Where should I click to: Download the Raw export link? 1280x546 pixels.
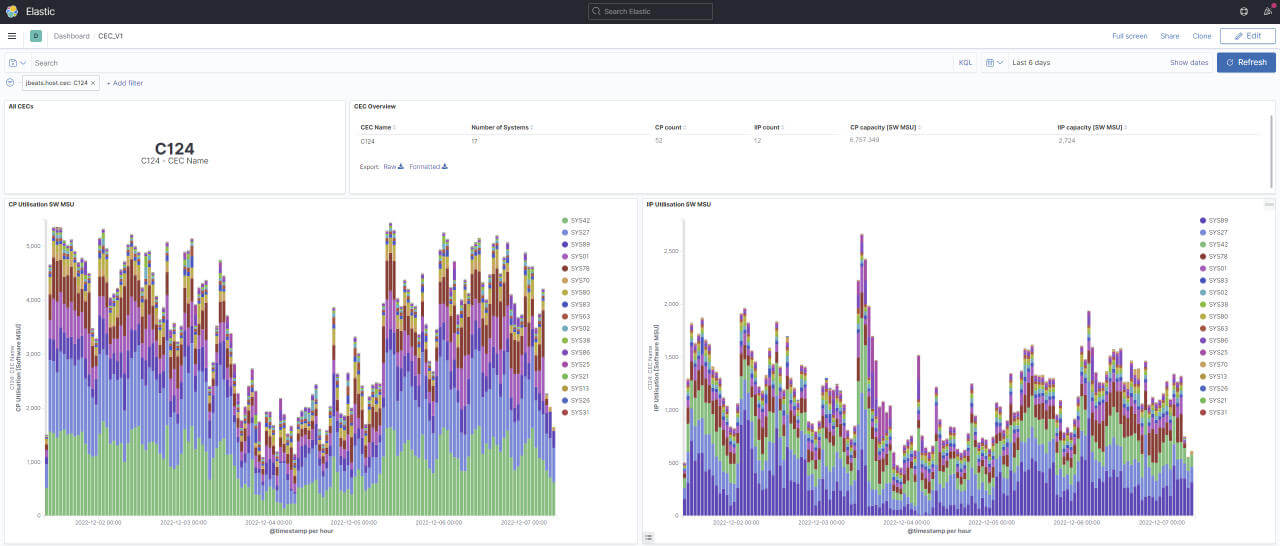393,167
